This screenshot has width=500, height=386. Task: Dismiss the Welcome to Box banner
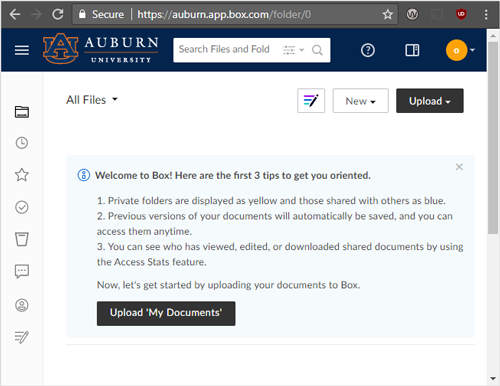tap(459, 167)
